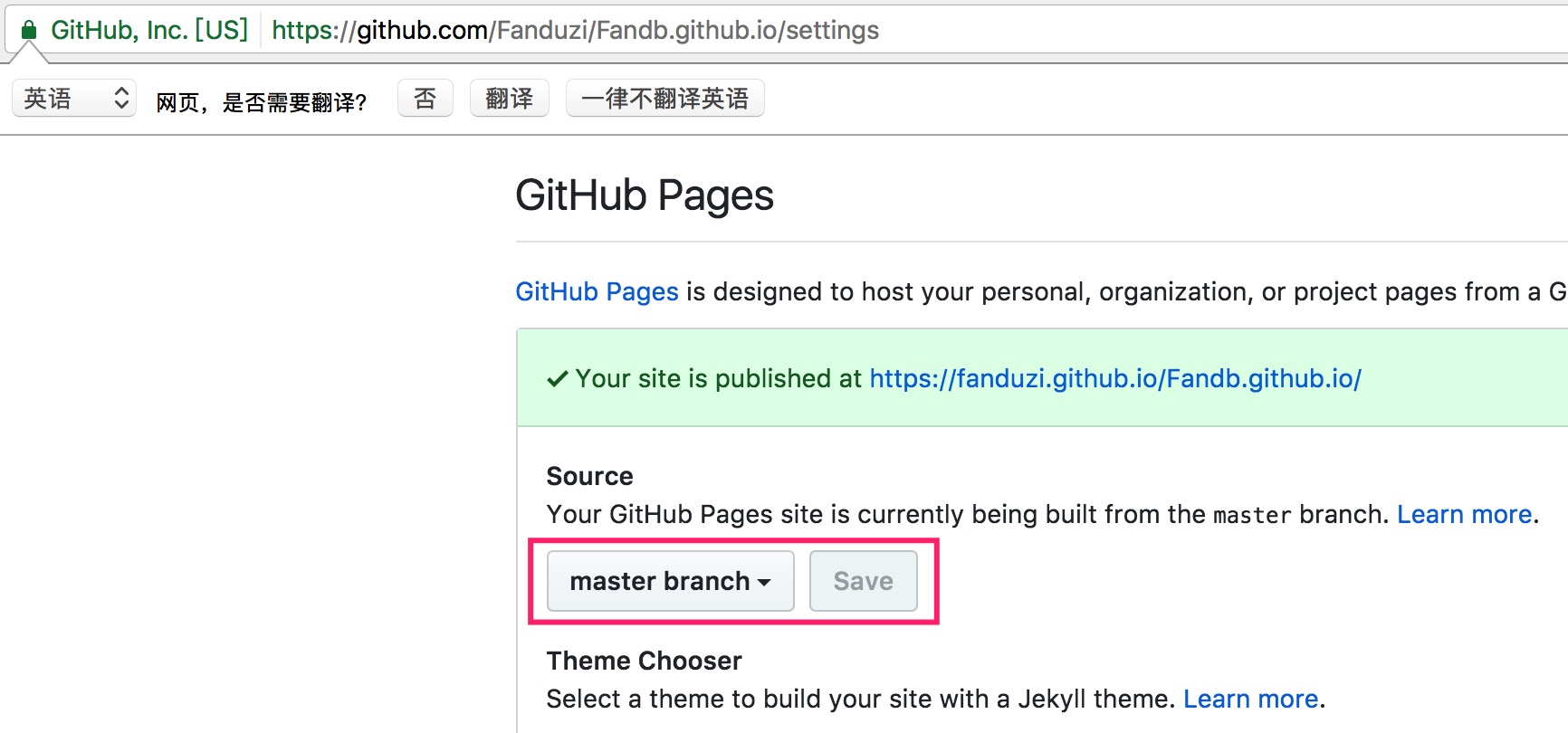Click the 翻译 translate button
This screenshot has width=1568, height=733.
(x=510, y=98)
